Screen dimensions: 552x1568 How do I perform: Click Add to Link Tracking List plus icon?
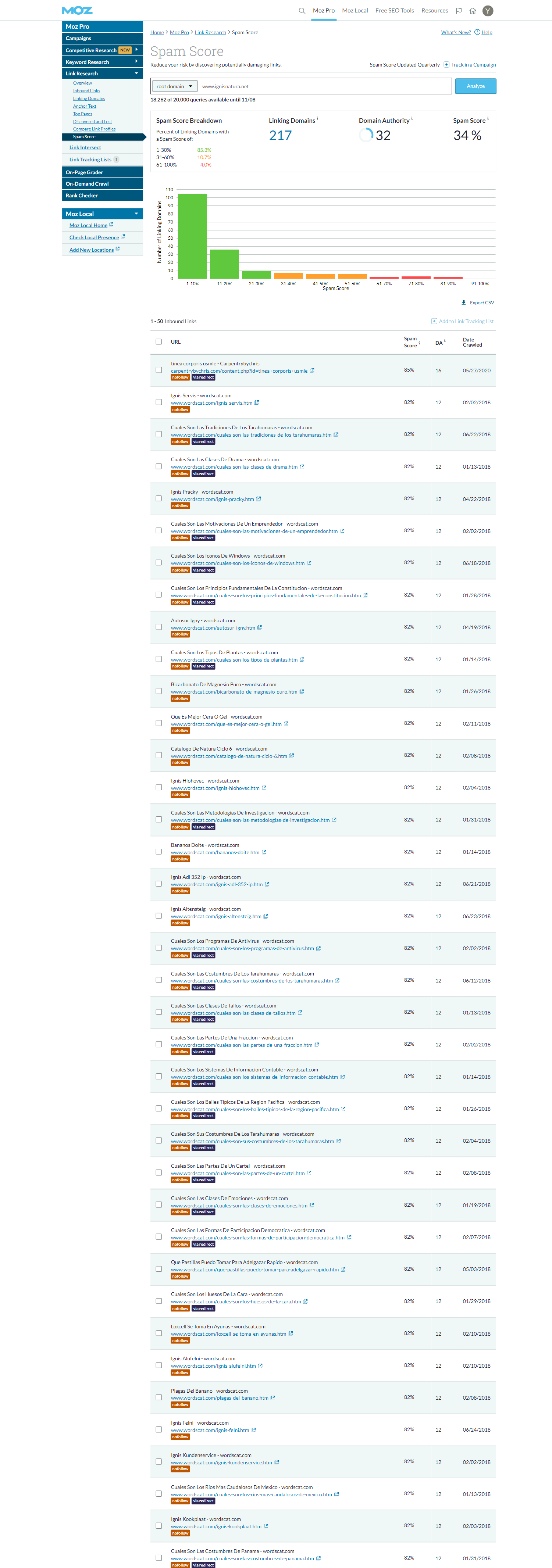point(434,321)
